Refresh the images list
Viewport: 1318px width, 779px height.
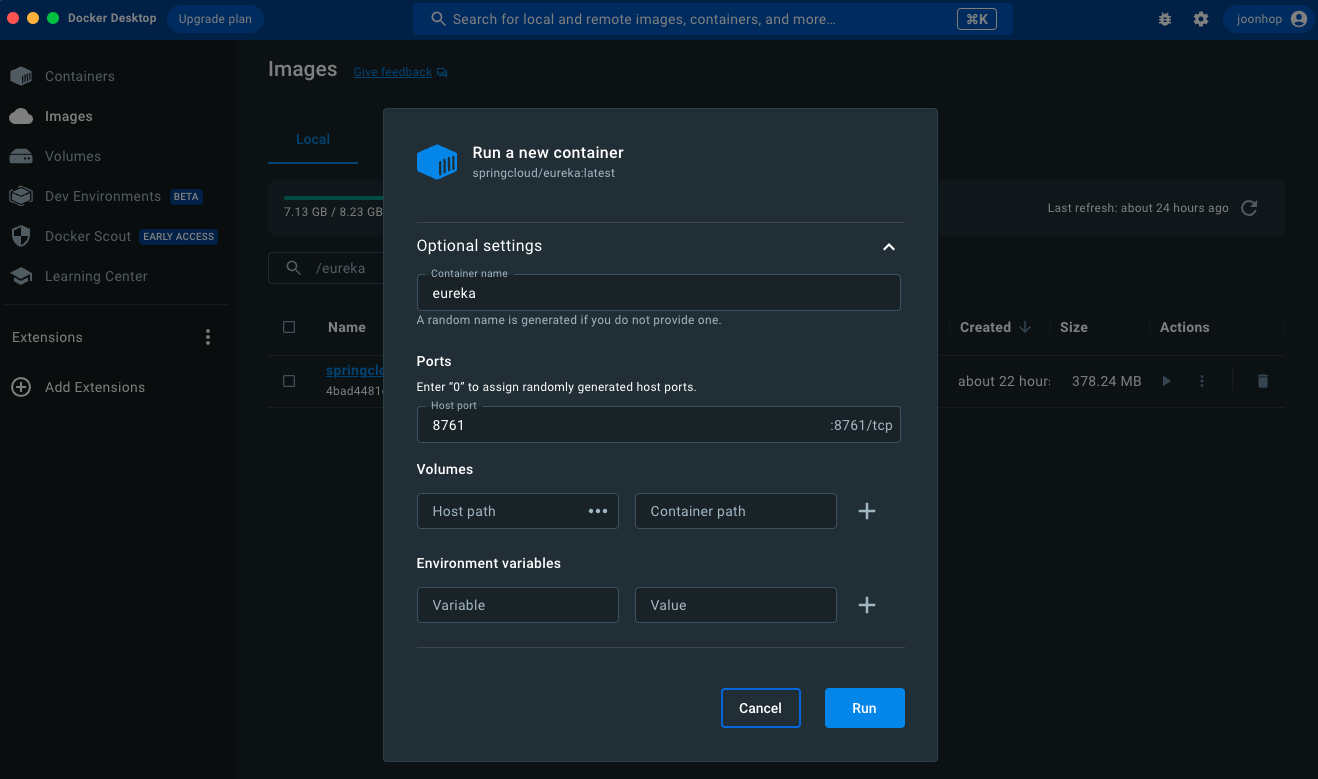click(x=1249, y=208)
